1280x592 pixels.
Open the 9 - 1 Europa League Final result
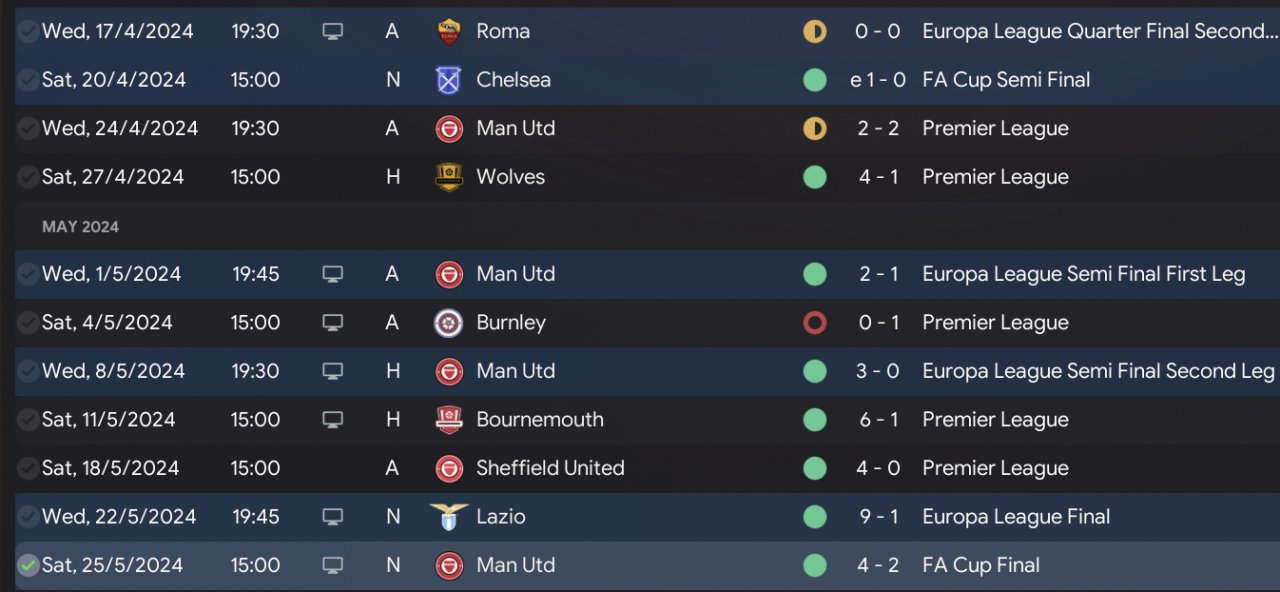(878, 517)
